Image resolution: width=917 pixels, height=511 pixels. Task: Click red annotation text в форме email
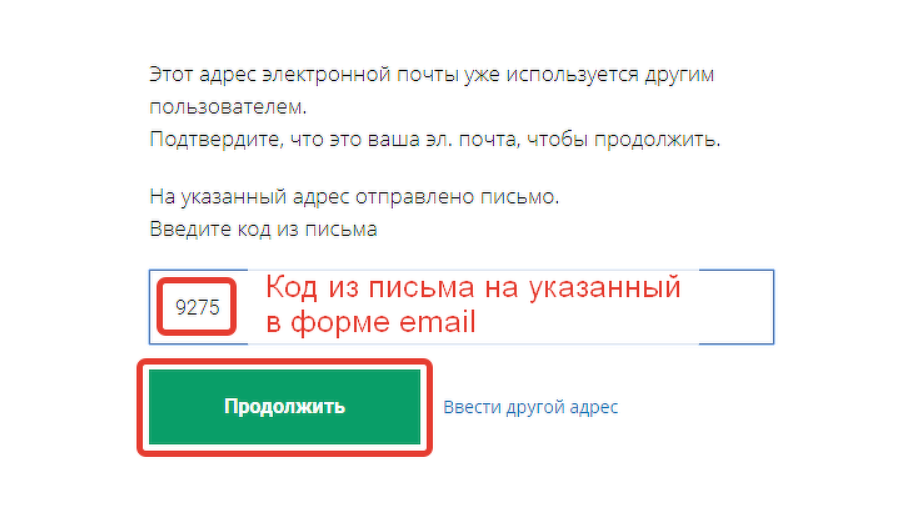point(371,322)
